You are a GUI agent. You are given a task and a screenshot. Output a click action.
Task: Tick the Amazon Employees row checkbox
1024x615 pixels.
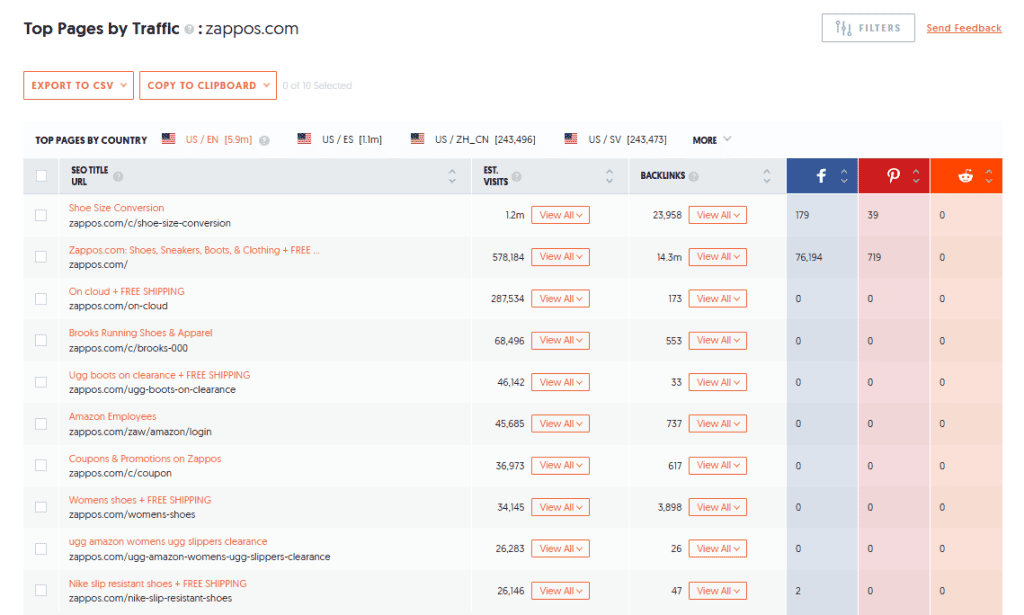pos(41,424)
